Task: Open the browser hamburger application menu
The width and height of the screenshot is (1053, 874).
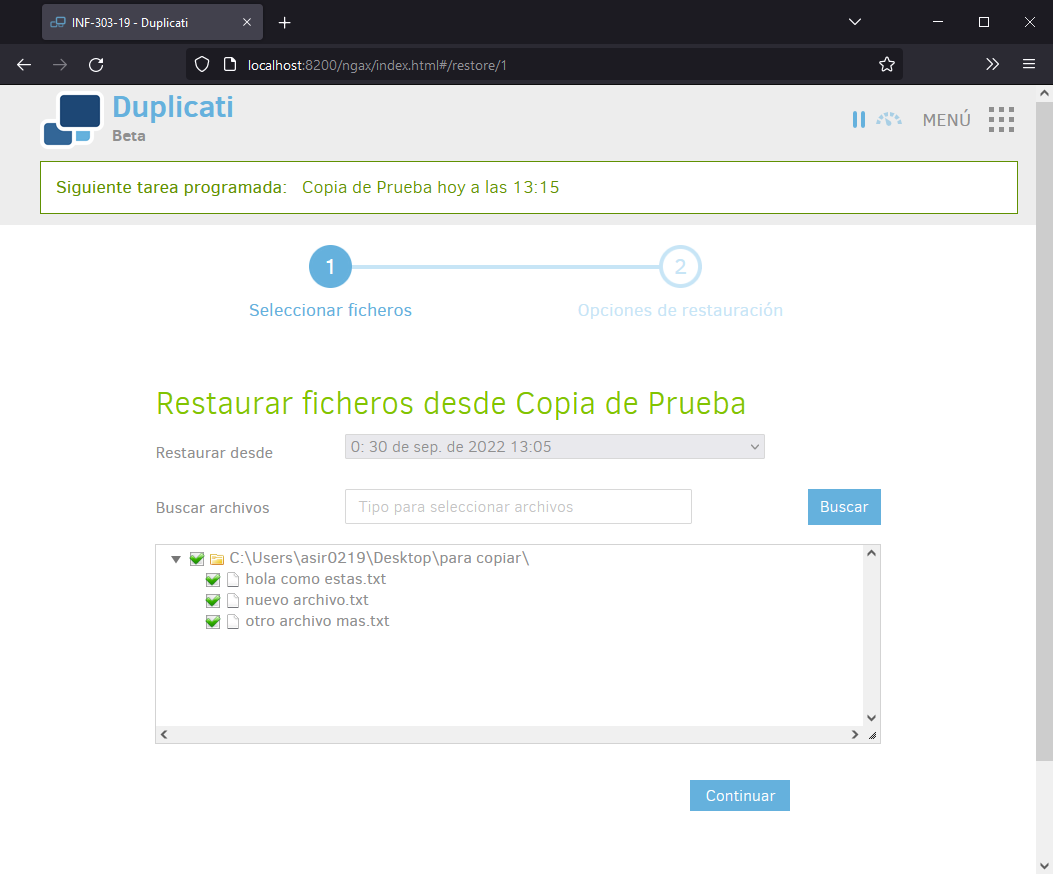Action: 1028,65
